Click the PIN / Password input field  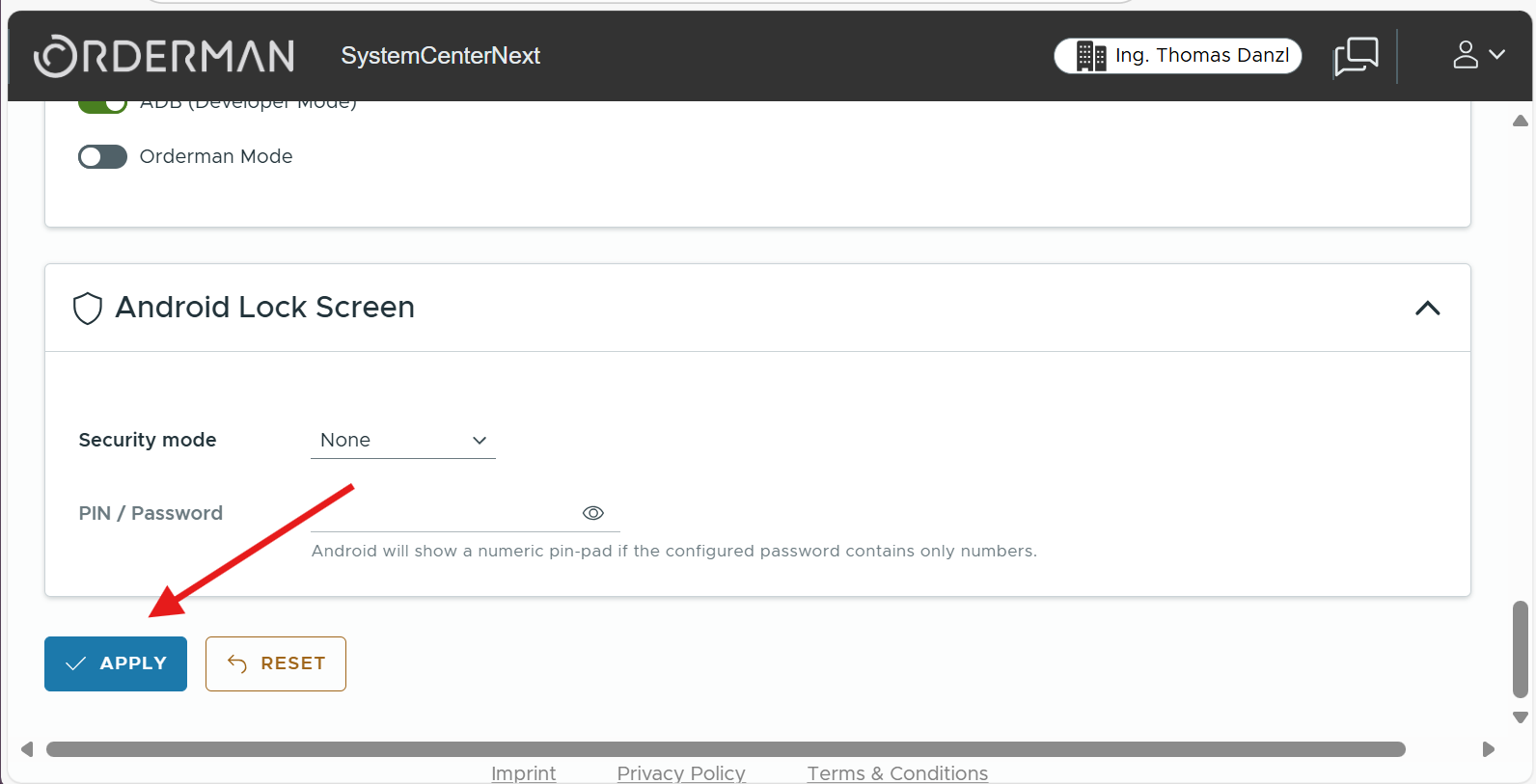(x=444, y=513)
